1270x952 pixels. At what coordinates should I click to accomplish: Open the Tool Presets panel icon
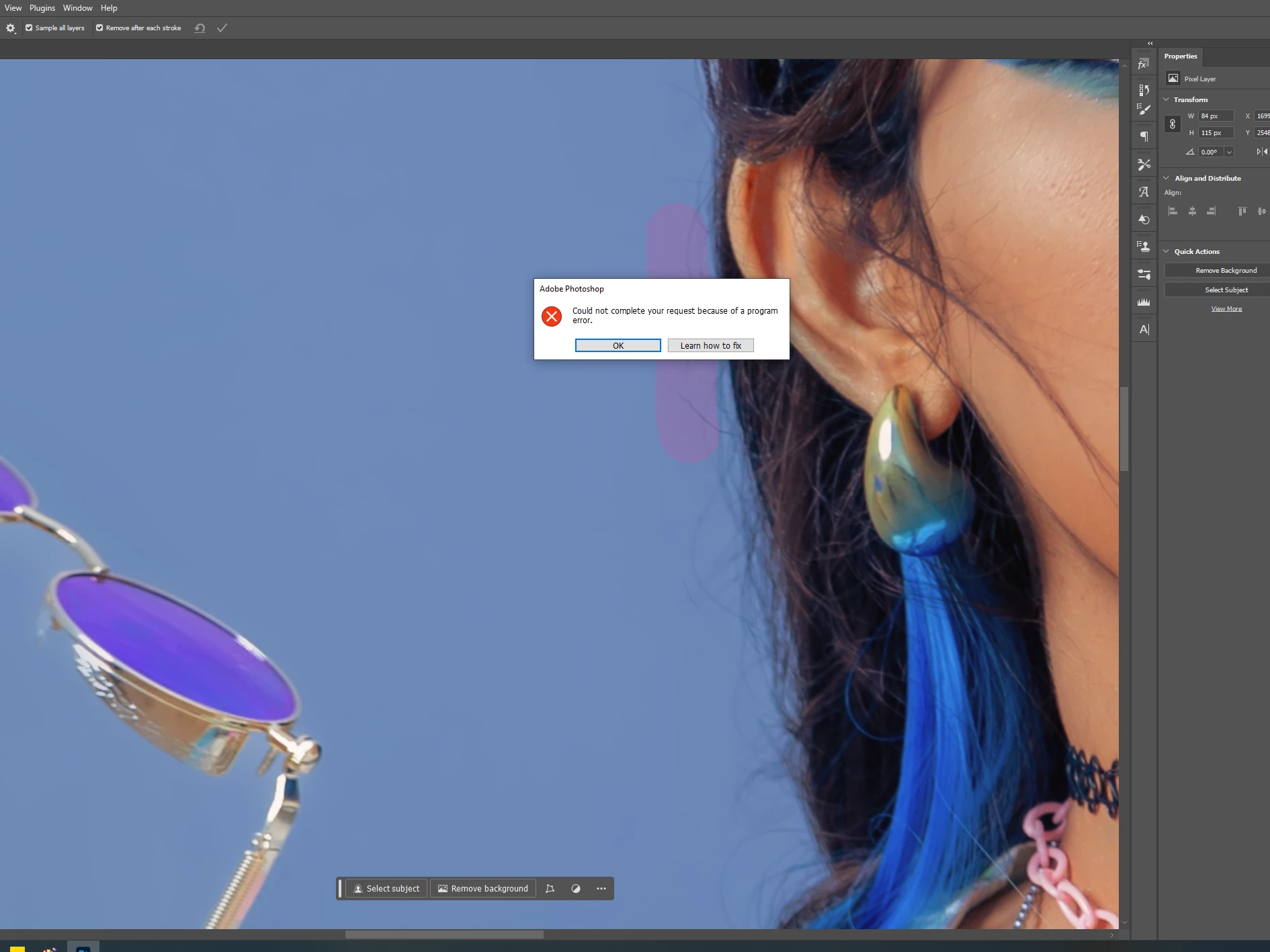click(1144, 164)
